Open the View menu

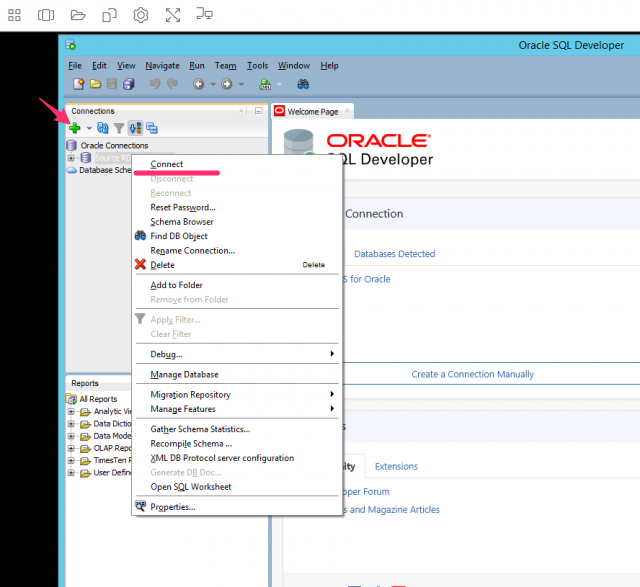pos(126,66)
